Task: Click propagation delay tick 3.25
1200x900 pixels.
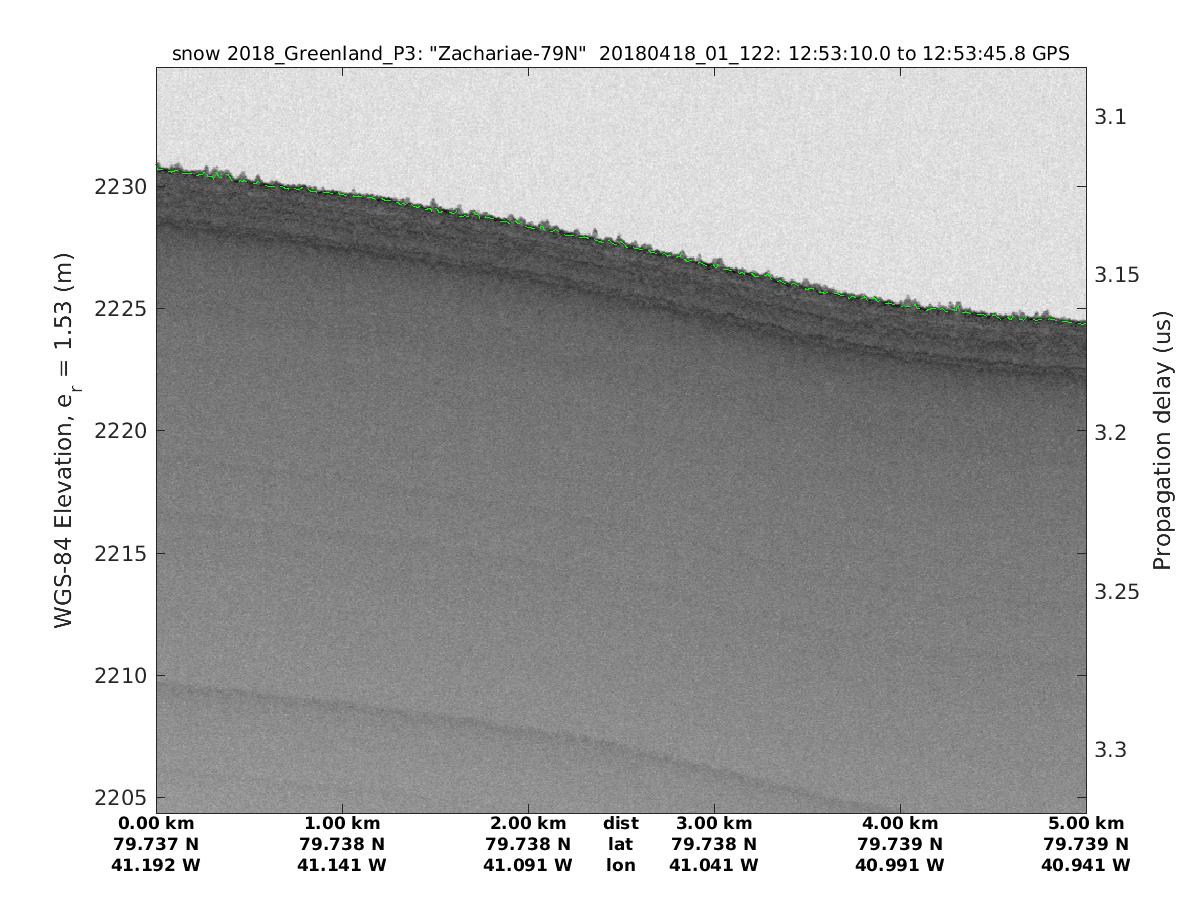Action: pyautogui.click(x=1117, y=592)
